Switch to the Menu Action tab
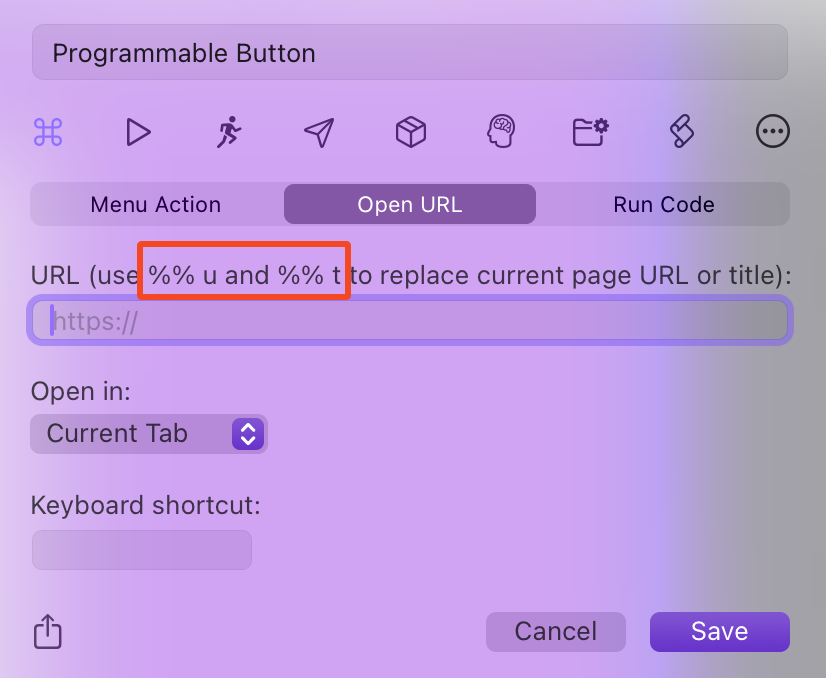Screen dimensions: 826x678 pos(156,205)
